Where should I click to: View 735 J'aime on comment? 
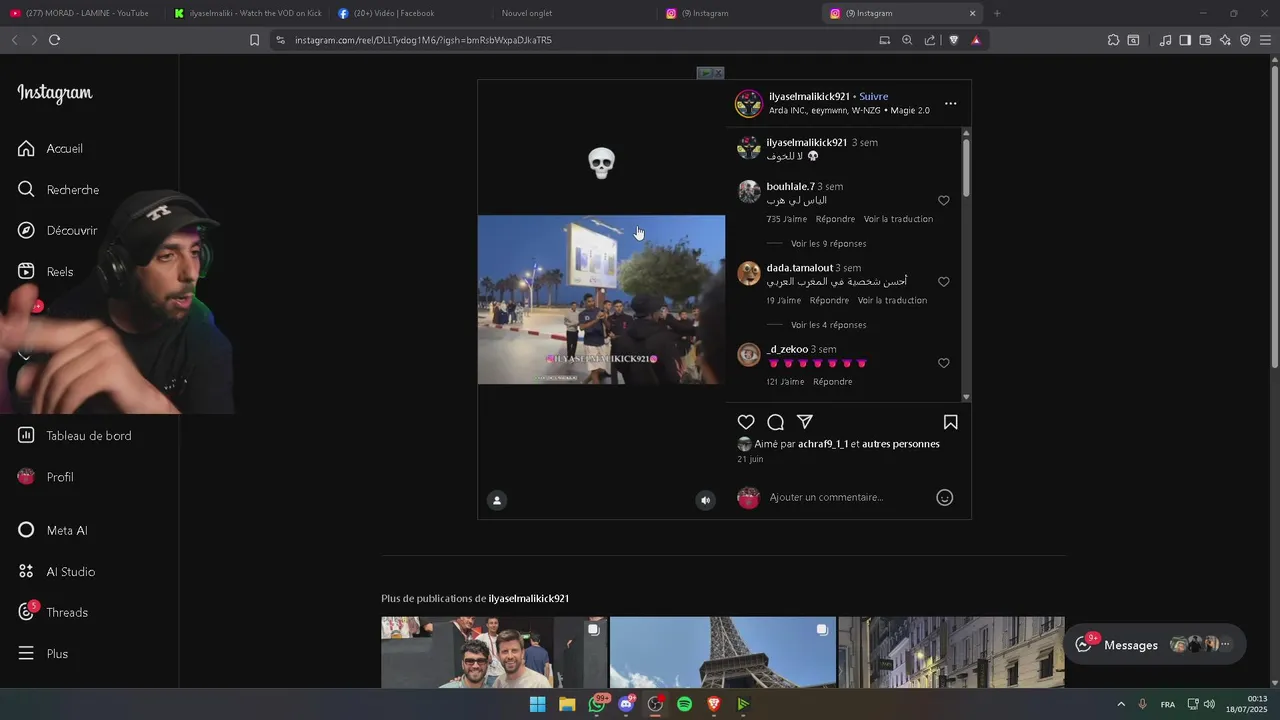(787, 219)
